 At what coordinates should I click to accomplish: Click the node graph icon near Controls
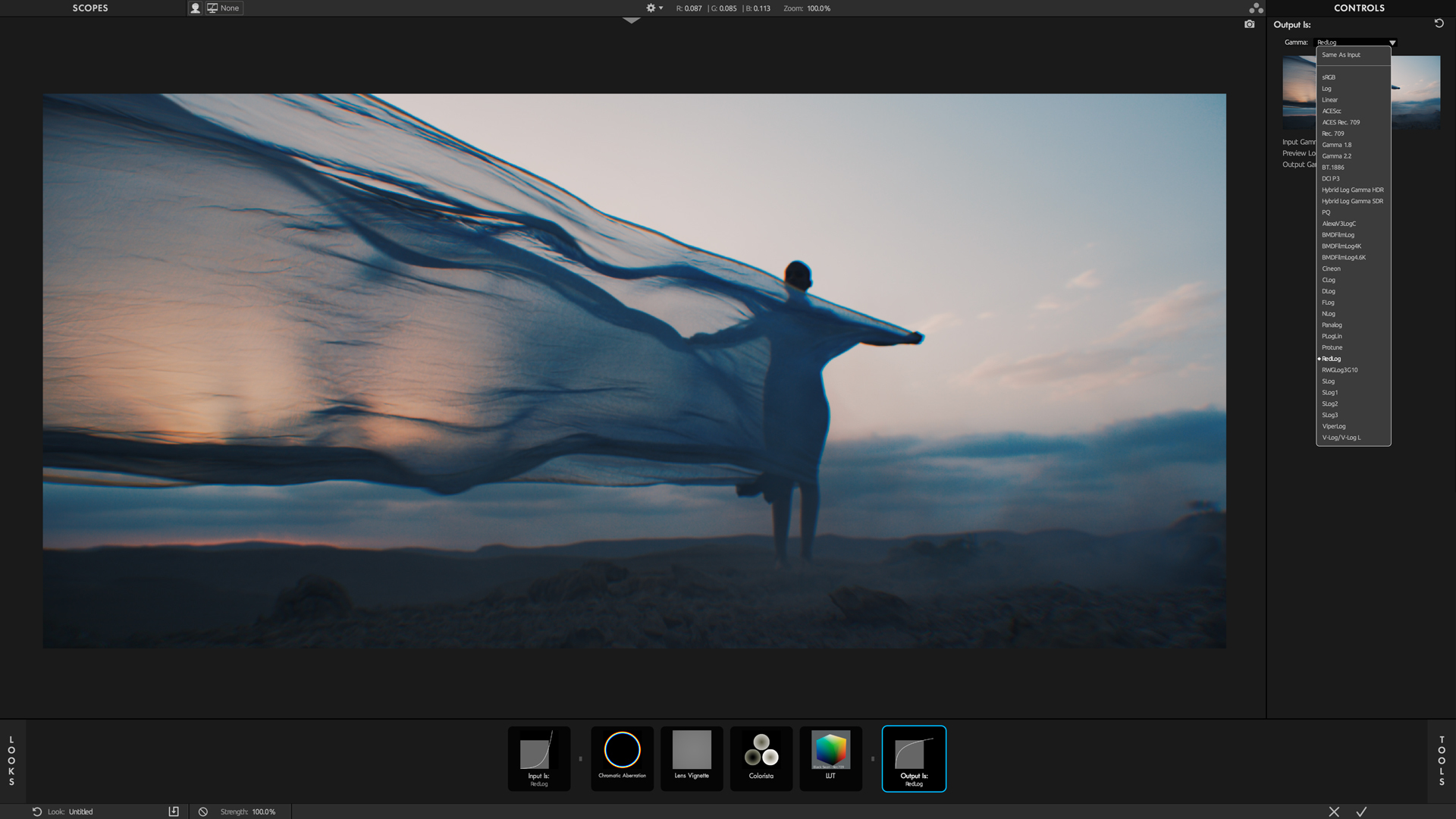click(x=1257, y=8)
